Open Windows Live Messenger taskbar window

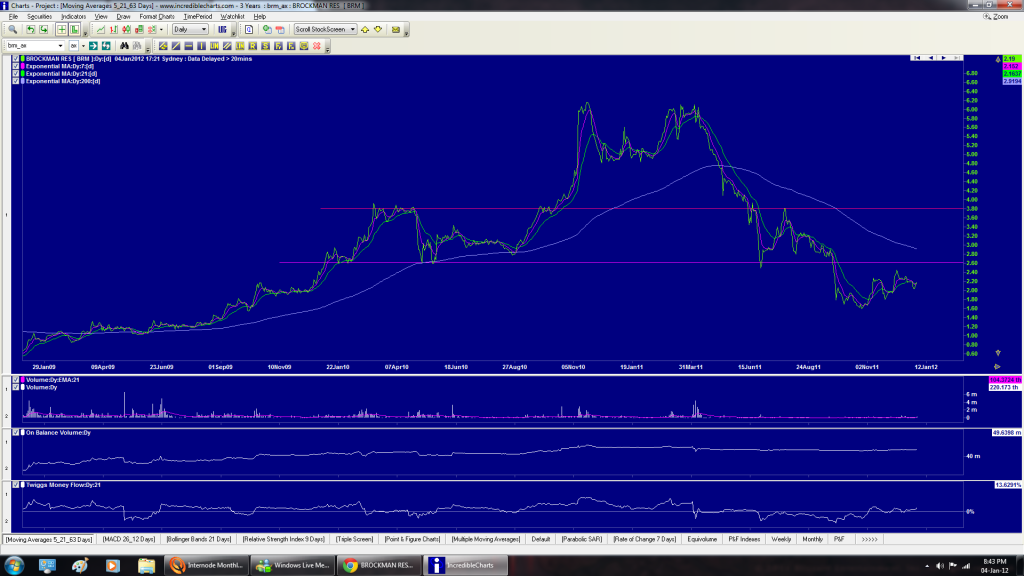[292, 566]
